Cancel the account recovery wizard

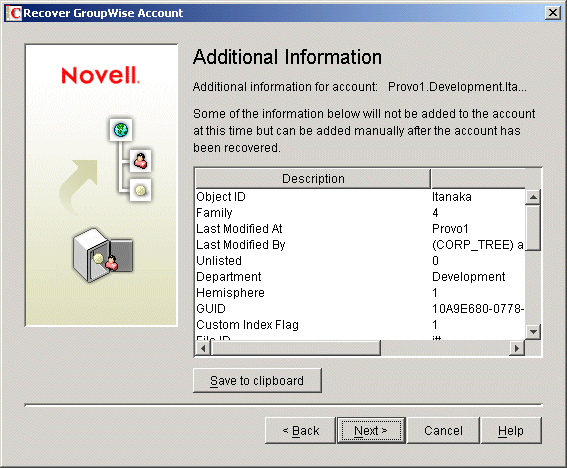(x=443, y=430)
